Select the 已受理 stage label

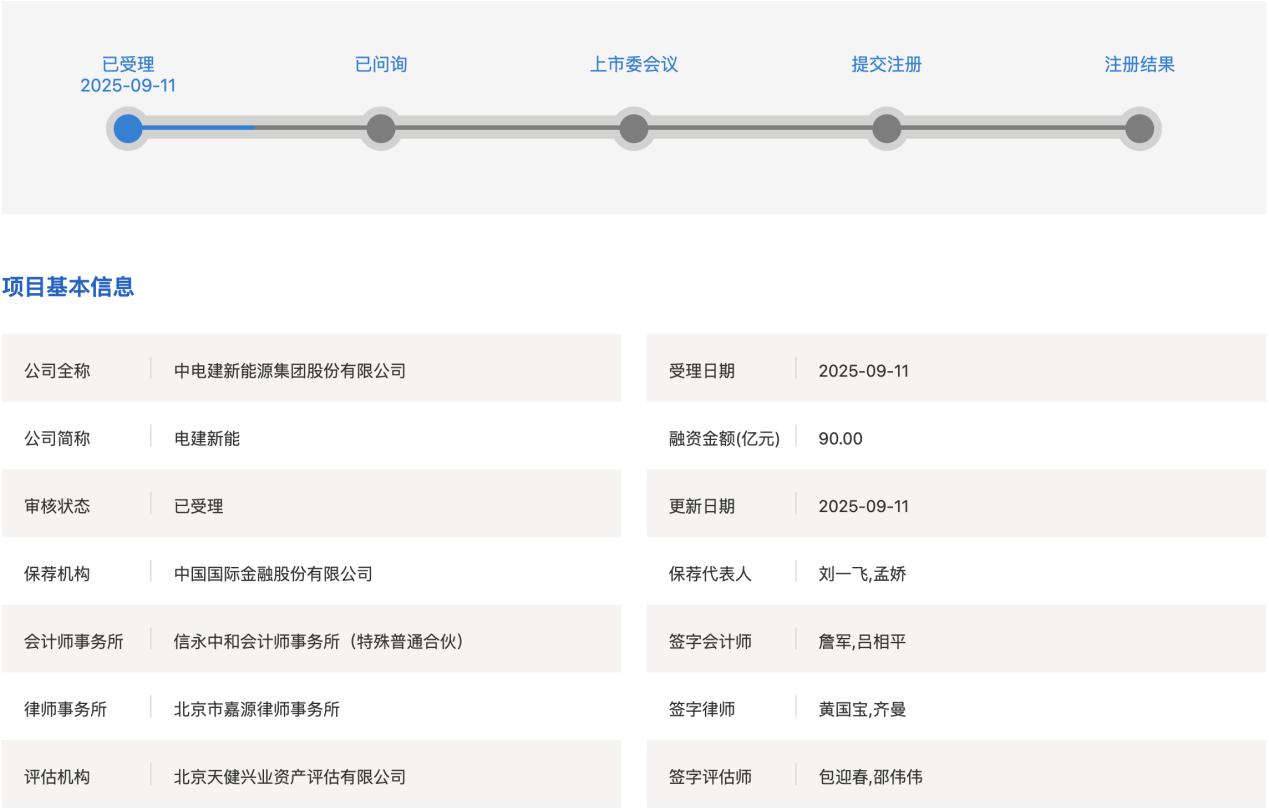click(128, 65)
